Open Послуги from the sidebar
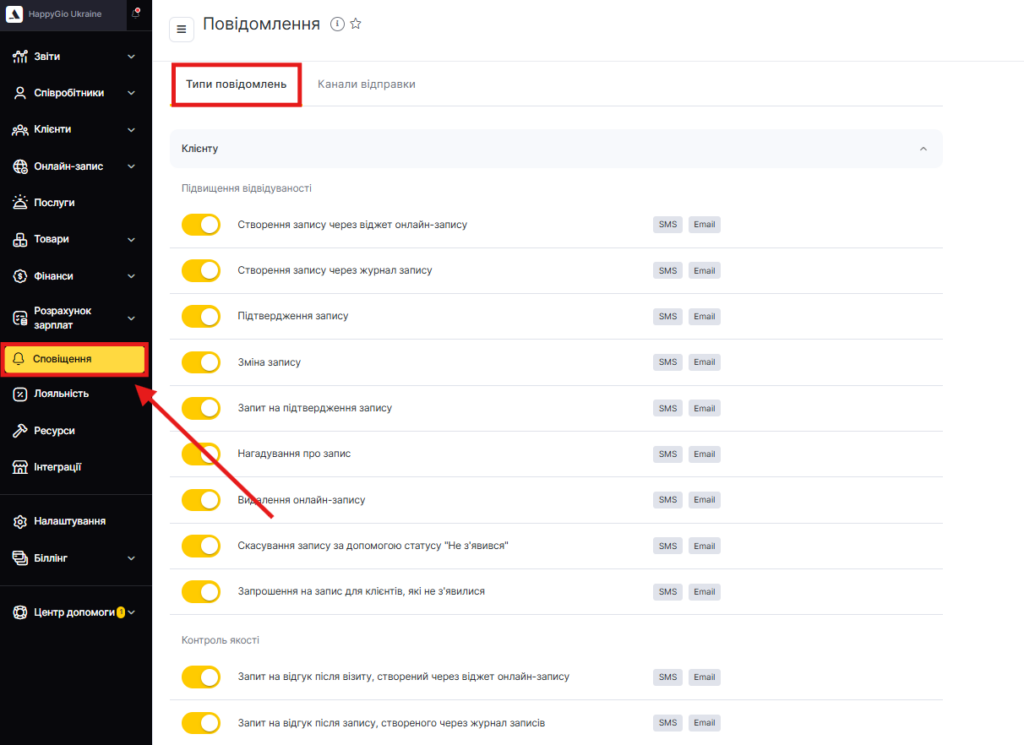The image size is (1024, 745). 55,202
